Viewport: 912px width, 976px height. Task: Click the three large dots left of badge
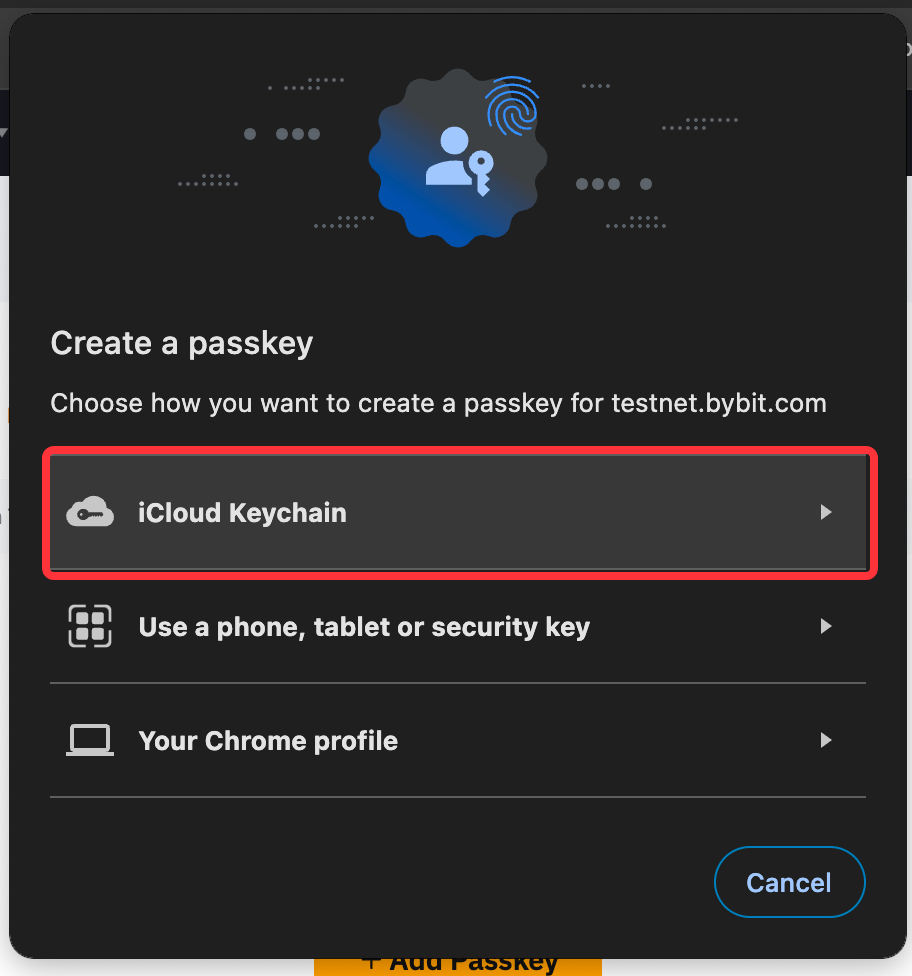click(x=297, y=134)
